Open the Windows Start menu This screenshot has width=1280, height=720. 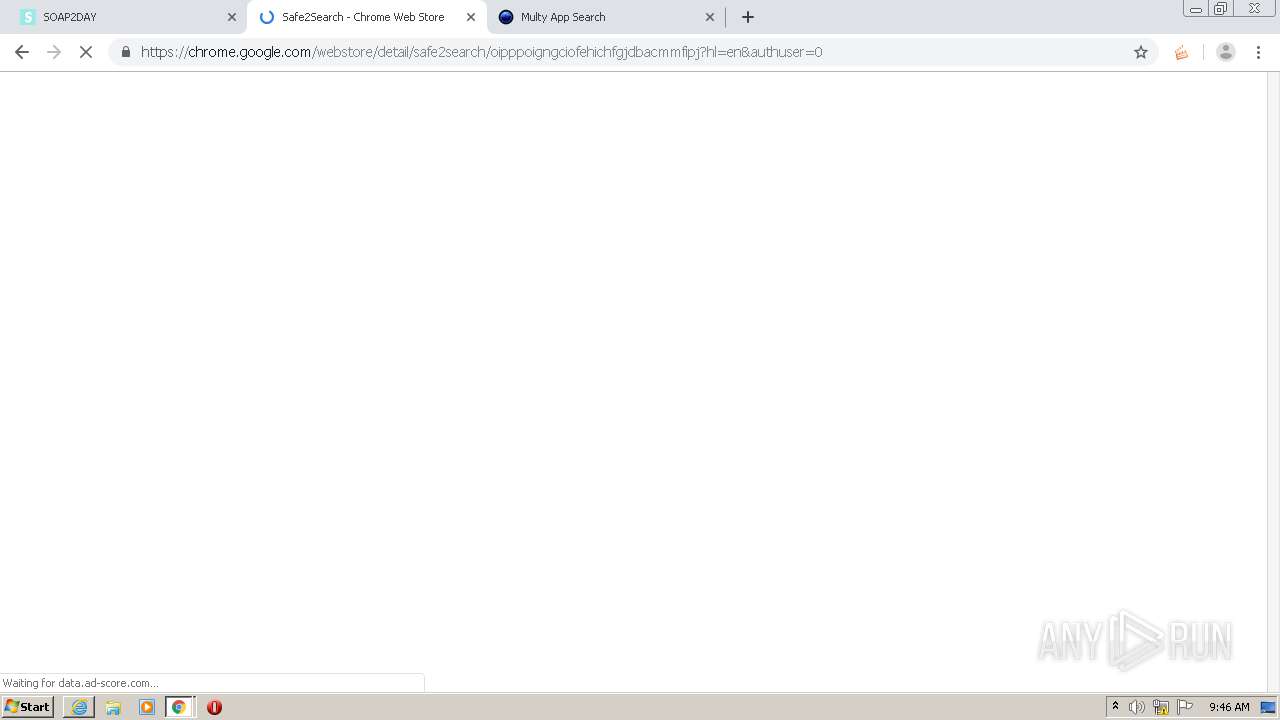(28, 707)
